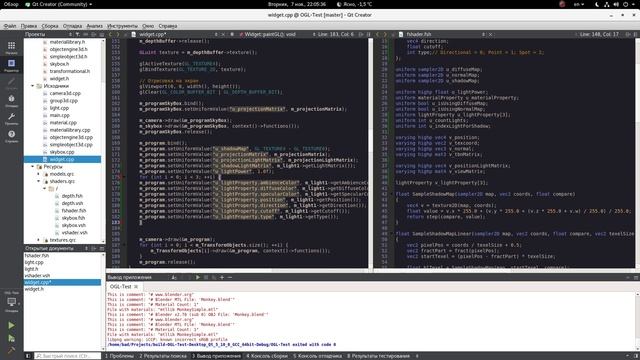Open Инструменты menu

coord(122,26)
